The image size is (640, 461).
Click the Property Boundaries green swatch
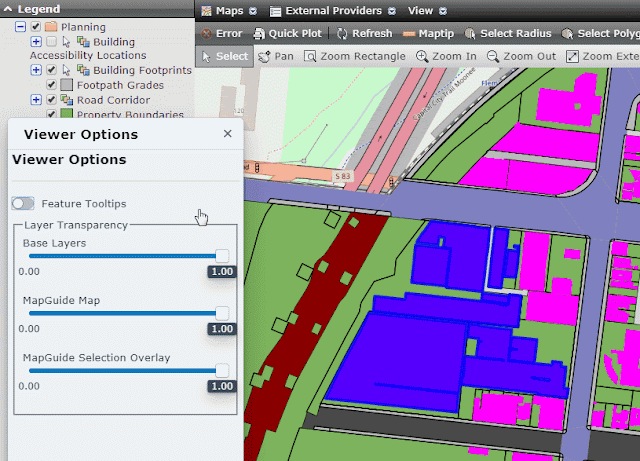67,113
